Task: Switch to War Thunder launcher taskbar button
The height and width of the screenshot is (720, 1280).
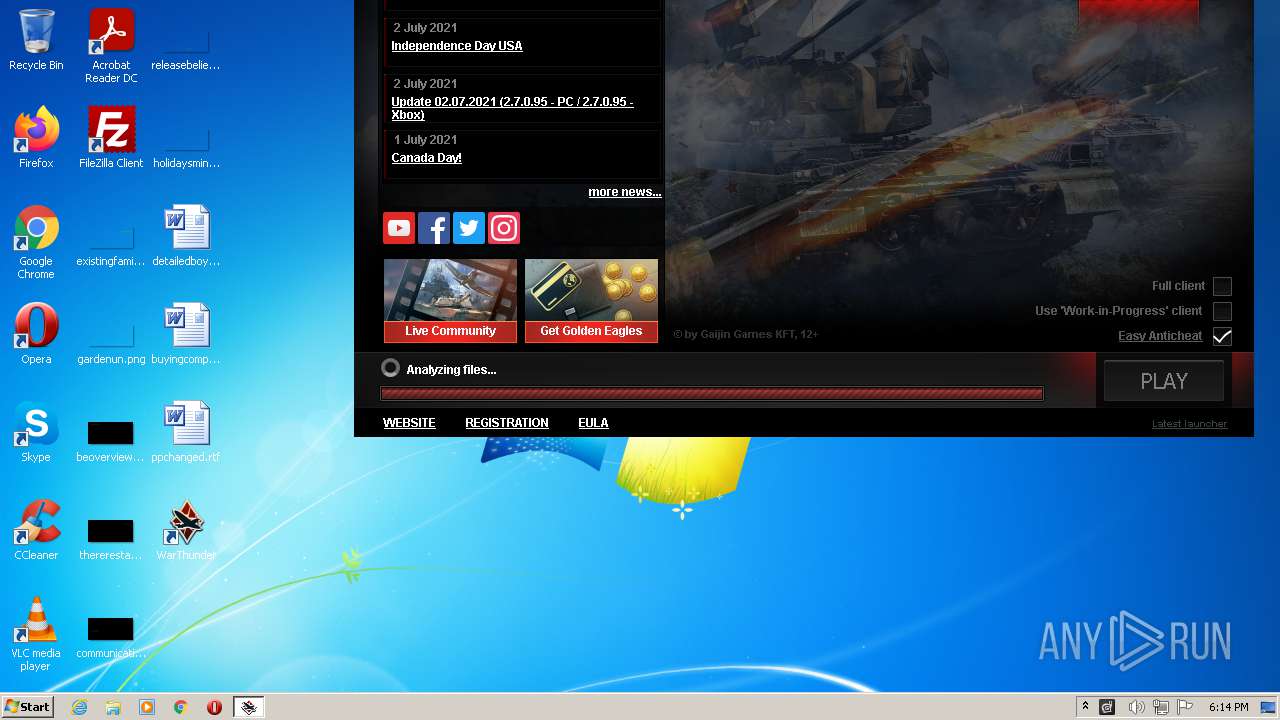Action: 249,707
